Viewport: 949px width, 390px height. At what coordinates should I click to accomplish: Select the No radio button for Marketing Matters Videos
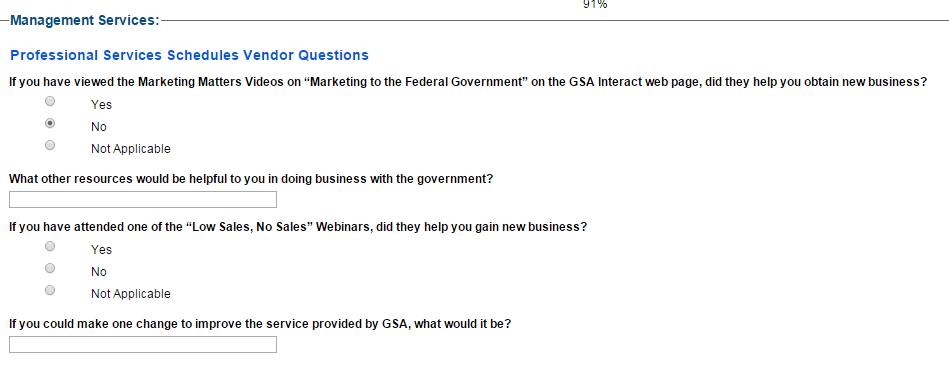[50, 123]
